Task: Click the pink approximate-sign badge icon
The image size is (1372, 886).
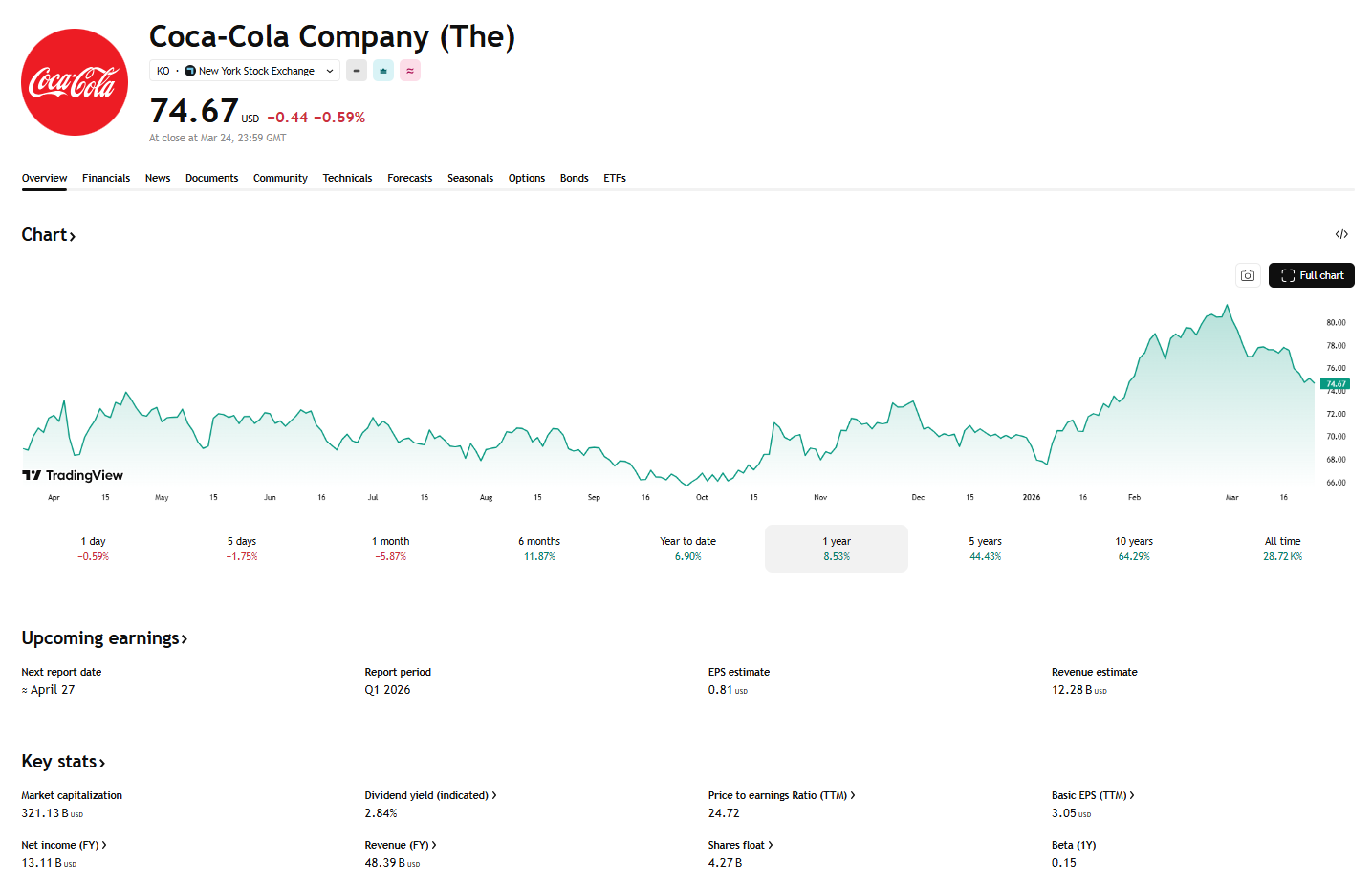Action: [410, 71]
